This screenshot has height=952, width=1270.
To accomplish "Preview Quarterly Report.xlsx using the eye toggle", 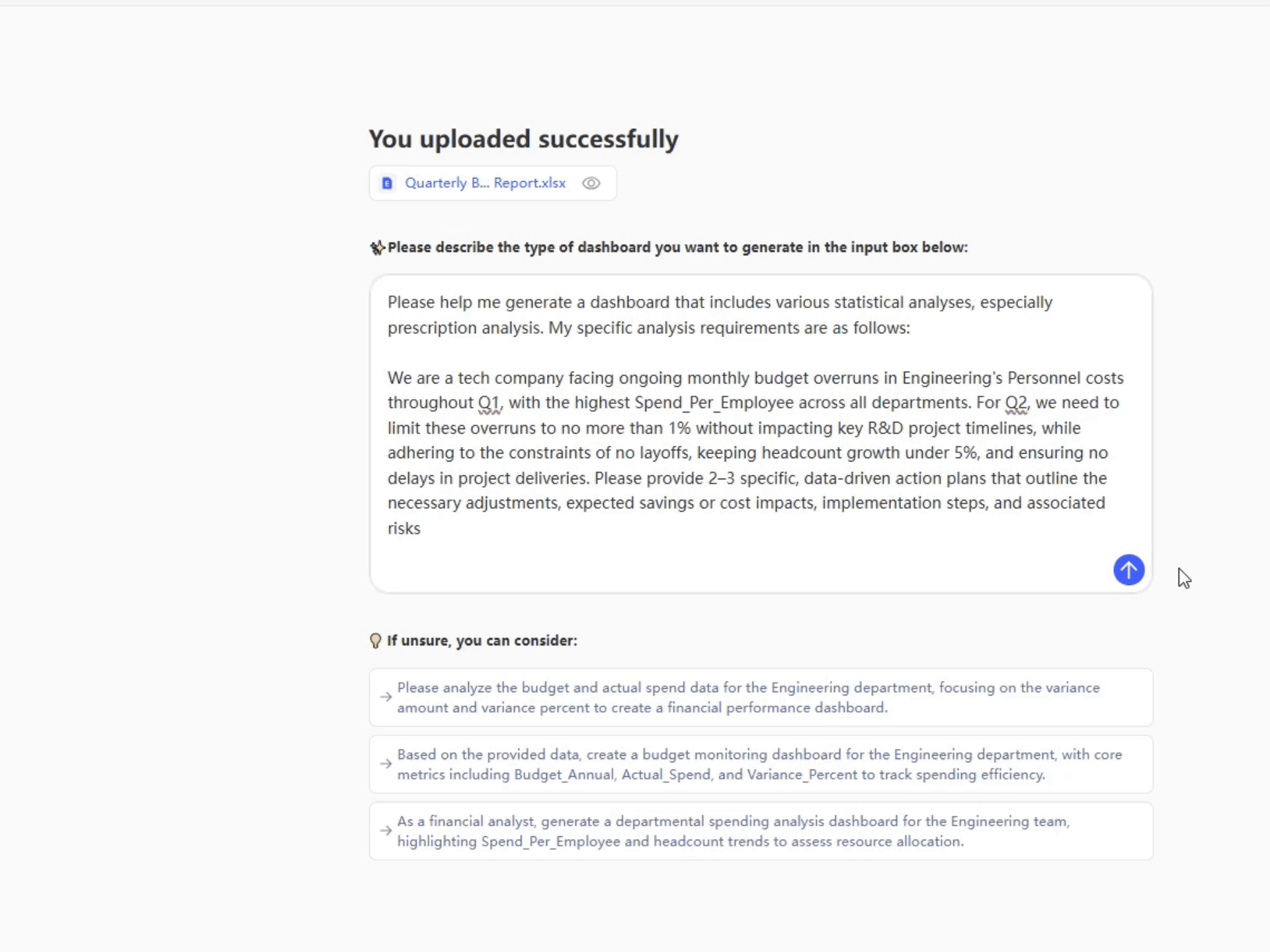I will 591,183.
